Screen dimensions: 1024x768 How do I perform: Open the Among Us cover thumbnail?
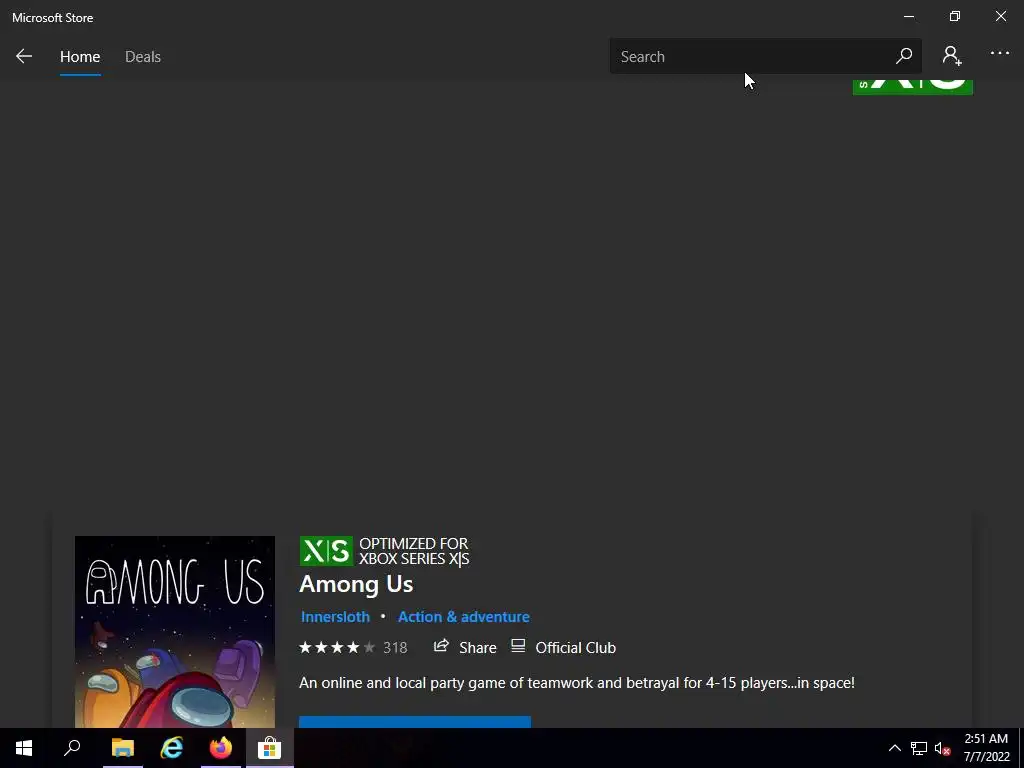pyautogui.click(x=175, y=632)
